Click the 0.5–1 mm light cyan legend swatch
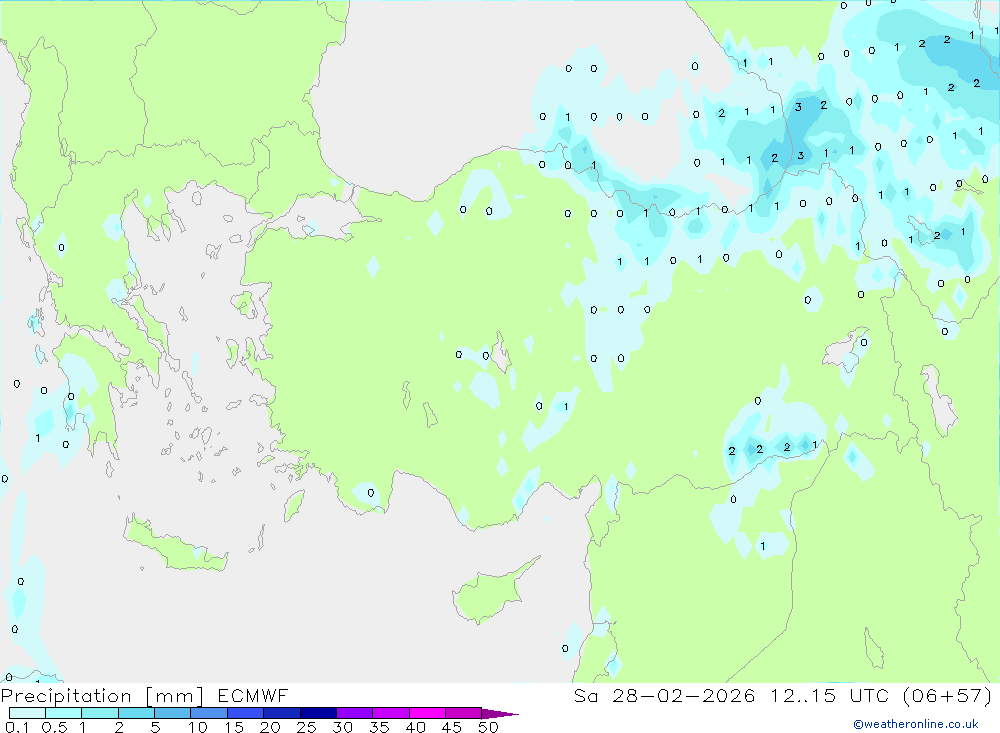 63,713
